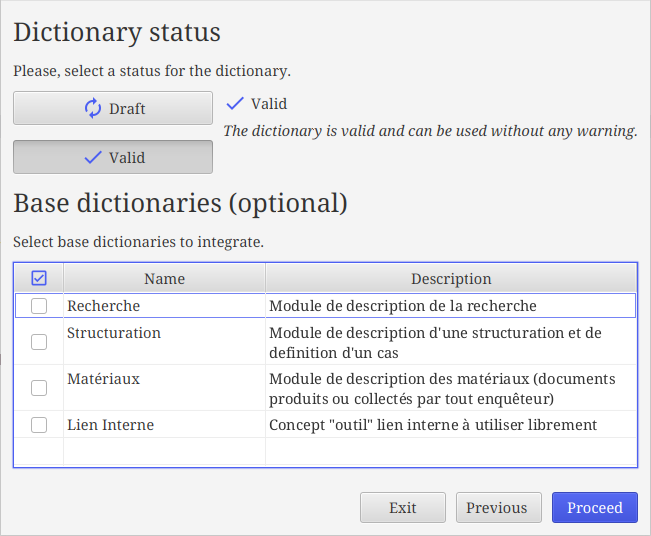
Task: Select the Lien Interne name cell
Action: (x=164, y=425)
